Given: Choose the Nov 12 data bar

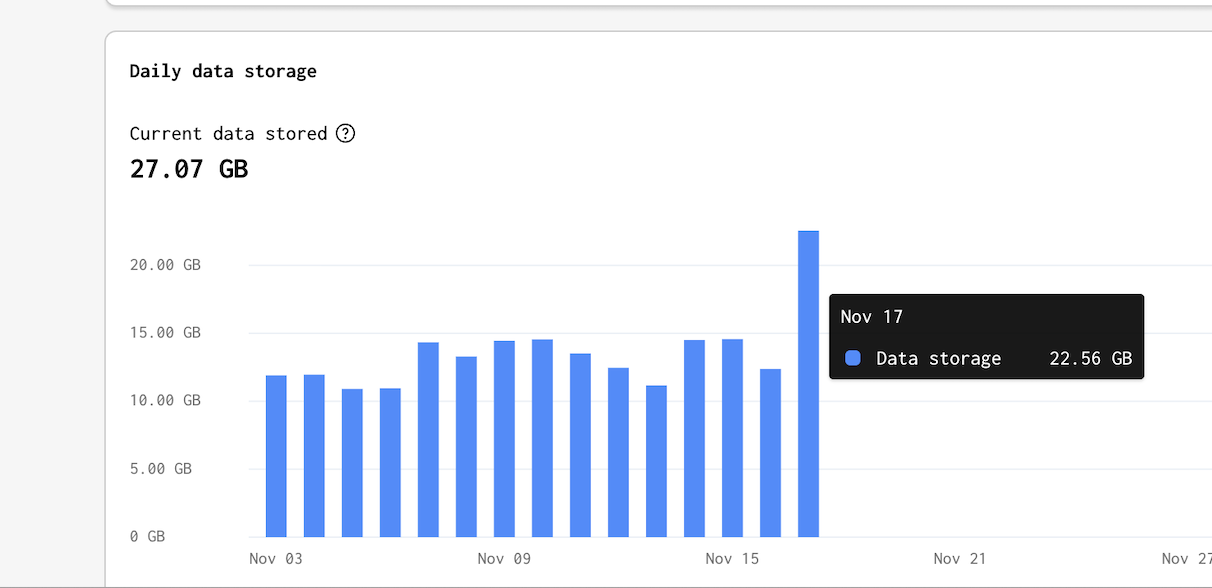Looking at the screenshot, I should [x=618, y=452].
